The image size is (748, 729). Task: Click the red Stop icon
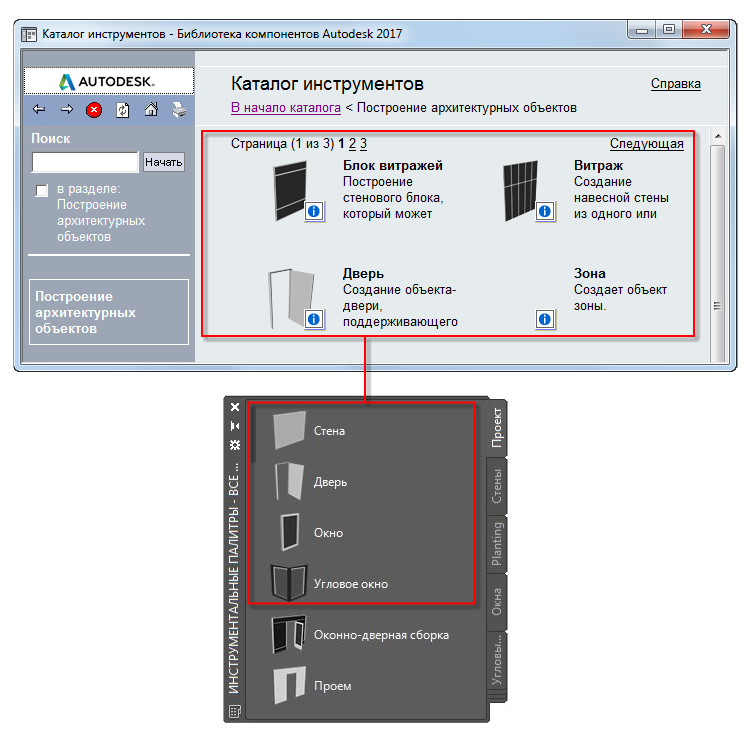(x=94, y=110)
